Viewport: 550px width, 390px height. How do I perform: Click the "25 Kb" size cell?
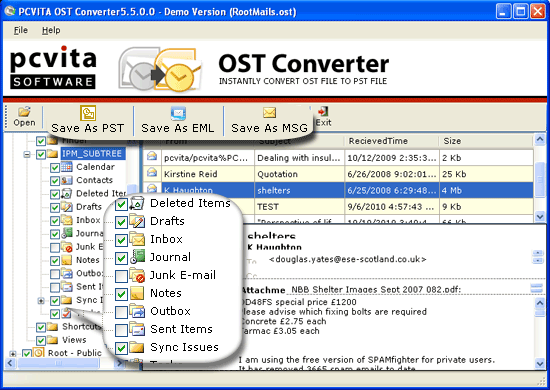486,174
